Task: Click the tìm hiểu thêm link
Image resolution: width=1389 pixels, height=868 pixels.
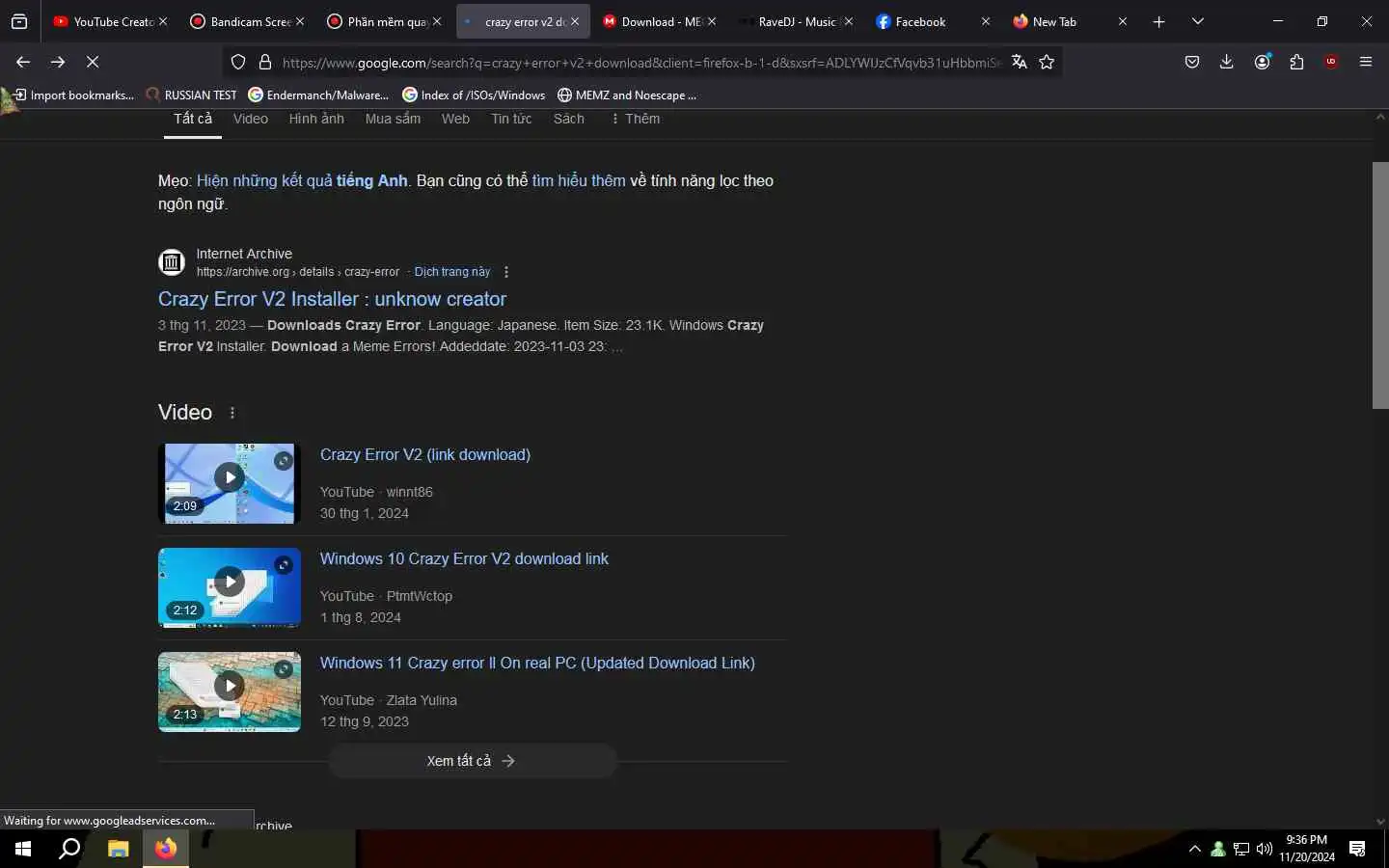Action: [x=579, y=180]
